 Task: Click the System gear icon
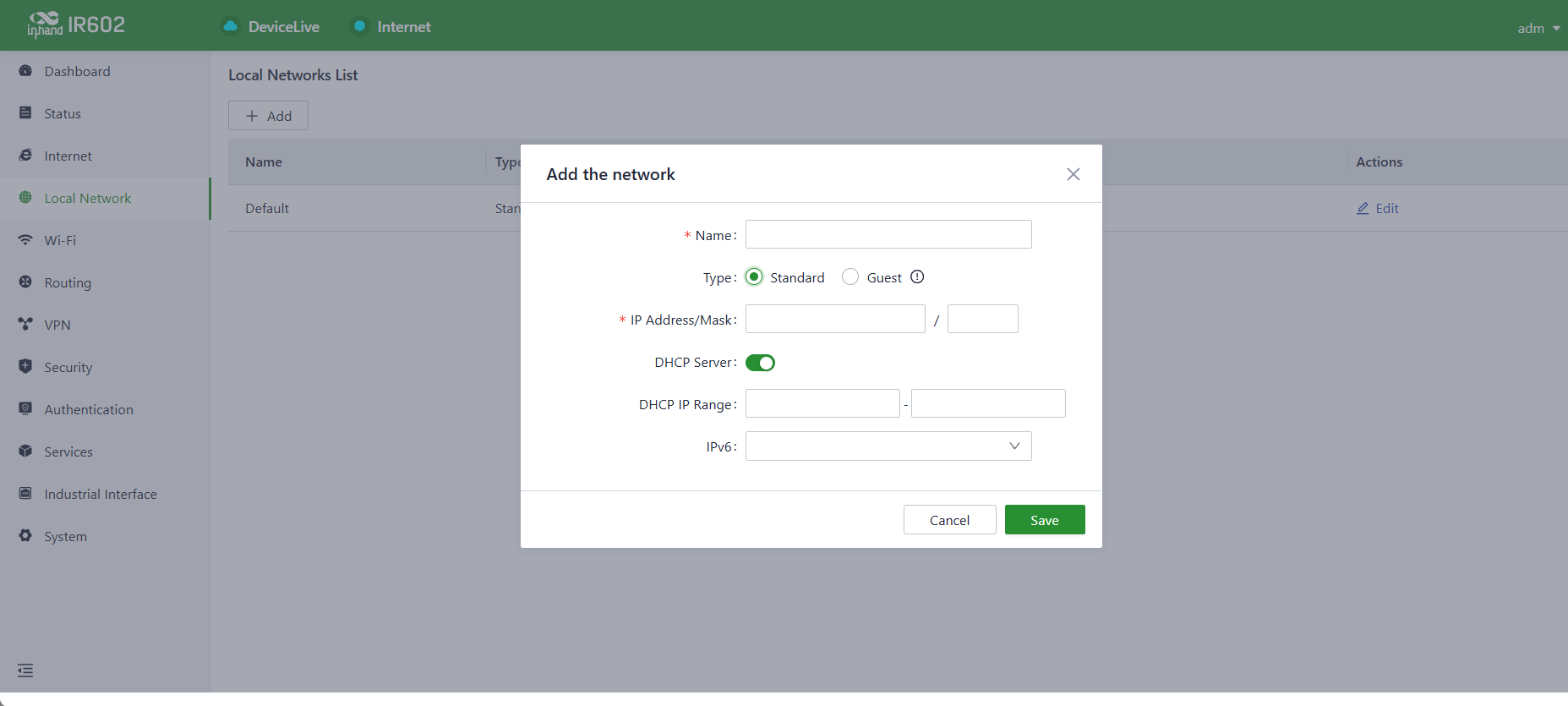(x=25, y=536)
